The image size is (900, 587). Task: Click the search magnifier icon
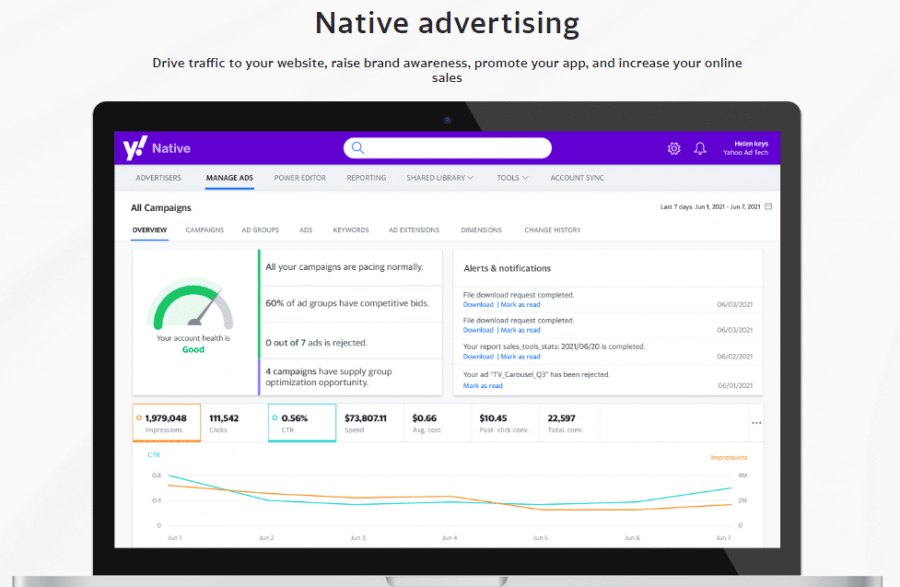tap(358, 148)
